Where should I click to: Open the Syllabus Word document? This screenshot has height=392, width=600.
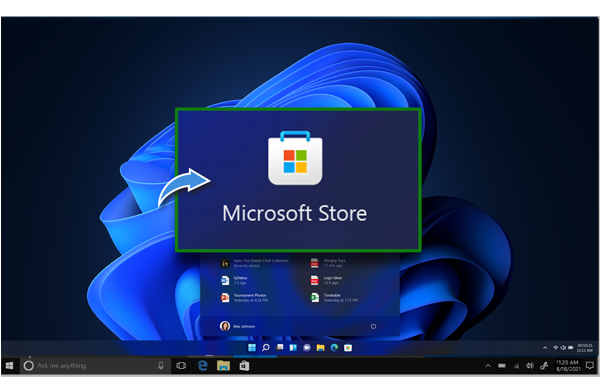tap(234, 280)
